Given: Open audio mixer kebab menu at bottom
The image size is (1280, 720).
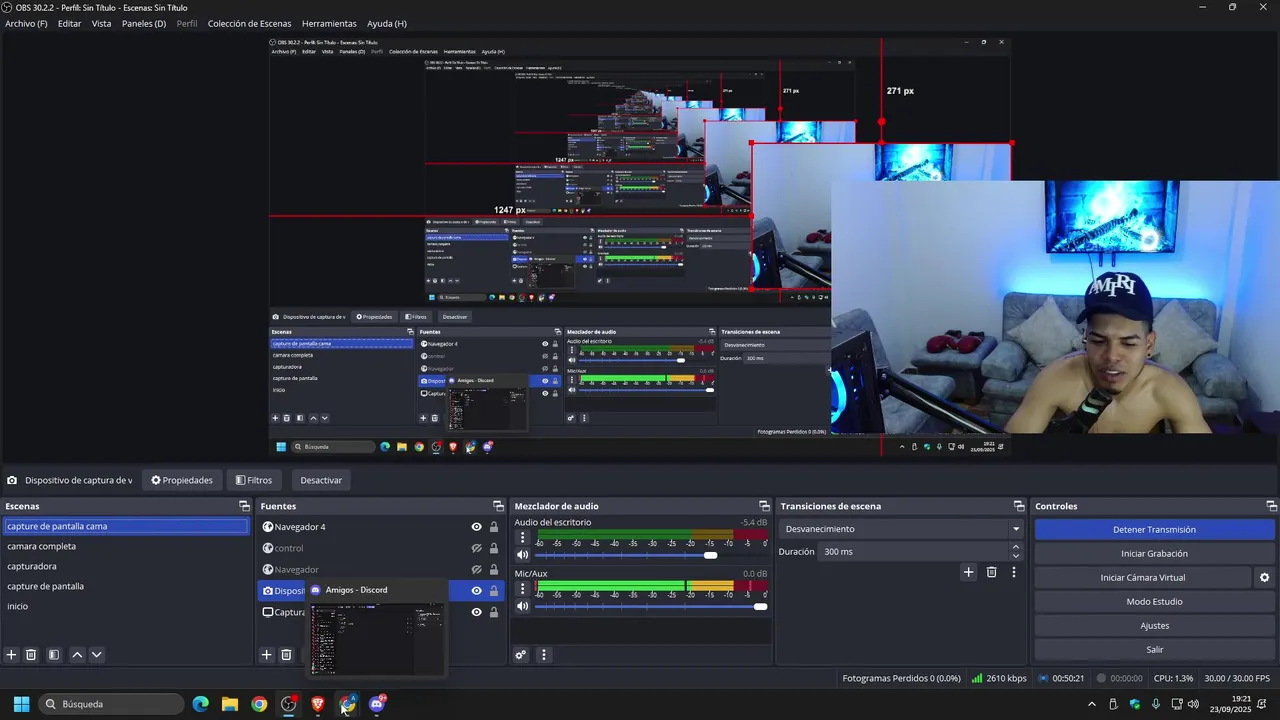Looking at the screenshot, I should pos(544,655).
